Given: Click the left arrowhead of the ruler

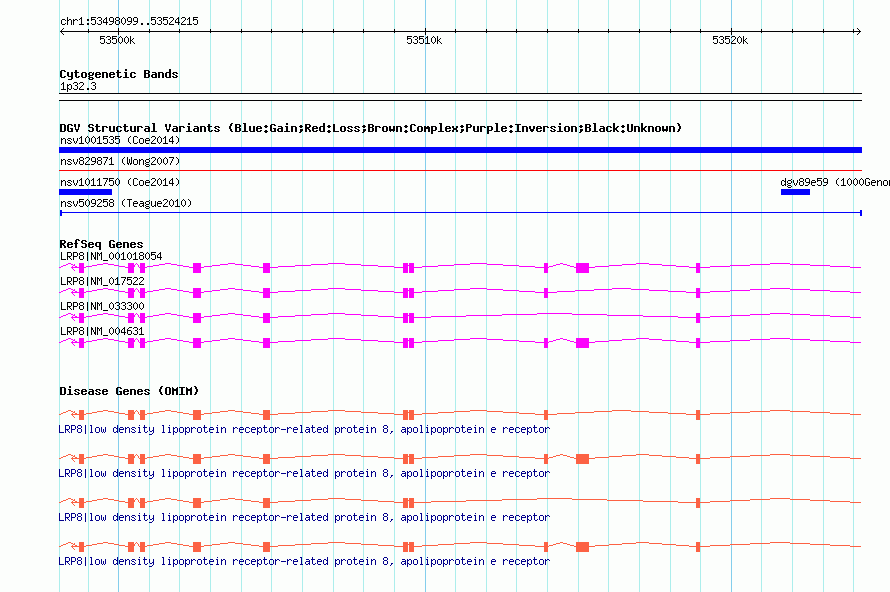Looking at the screenshot, I should pos(62,31).
